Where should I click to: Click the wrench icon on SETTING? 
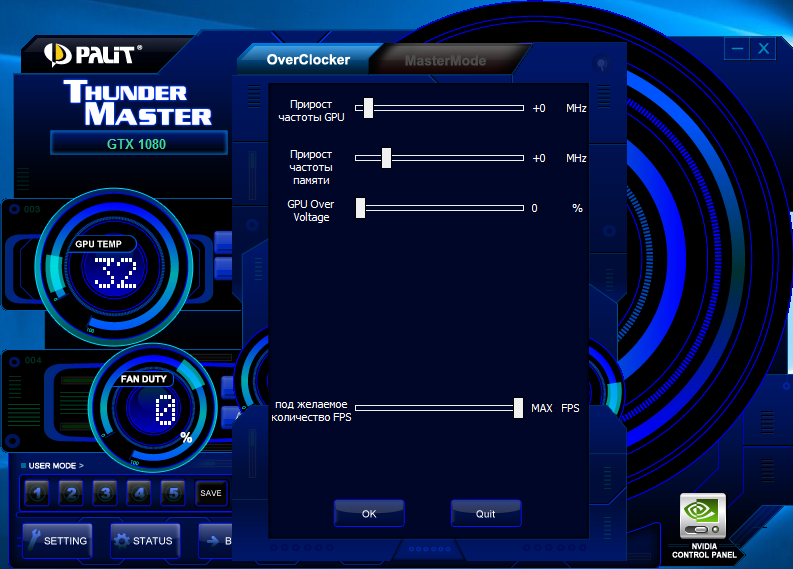[x=33, y=540]
